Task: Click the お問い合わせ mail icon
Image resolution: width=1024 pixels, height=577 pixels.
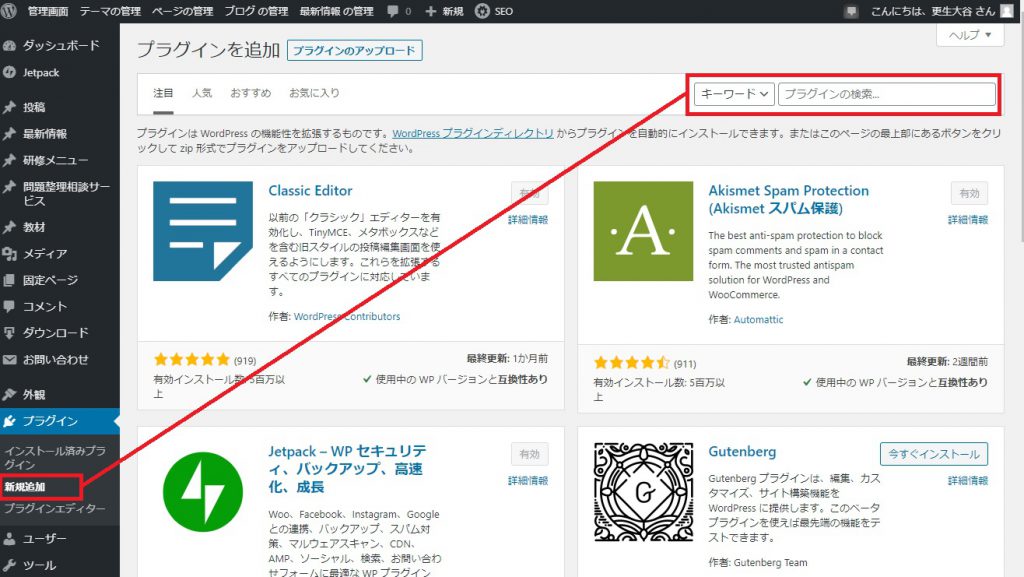Action: pyautogui.click(x=9, y=360)
